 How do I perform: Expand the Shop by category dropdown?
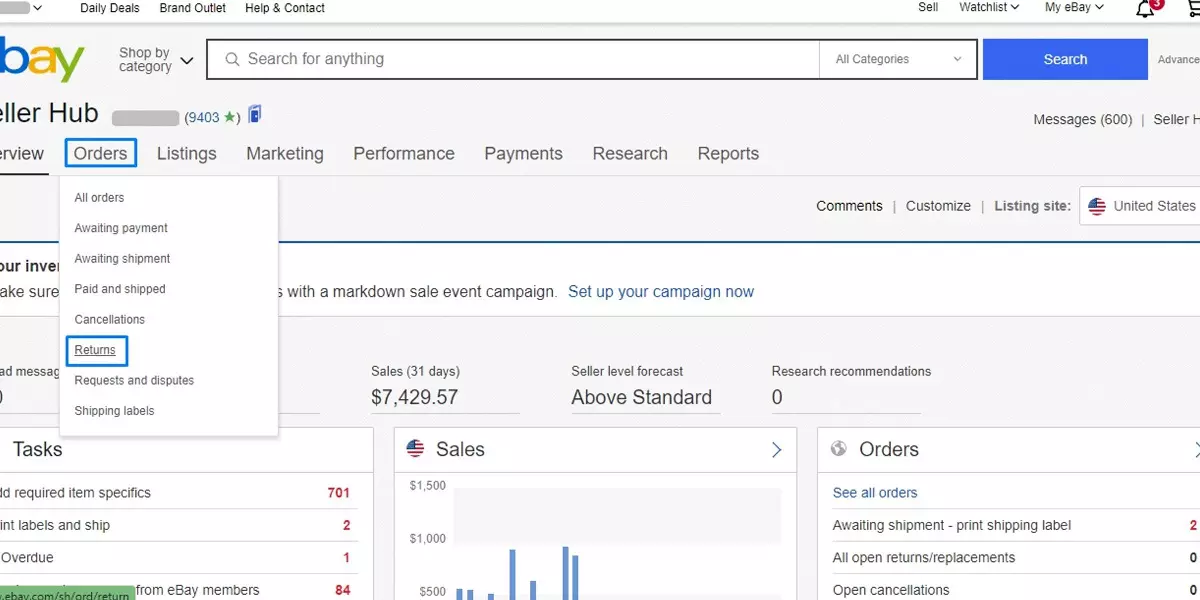(156, 60)
